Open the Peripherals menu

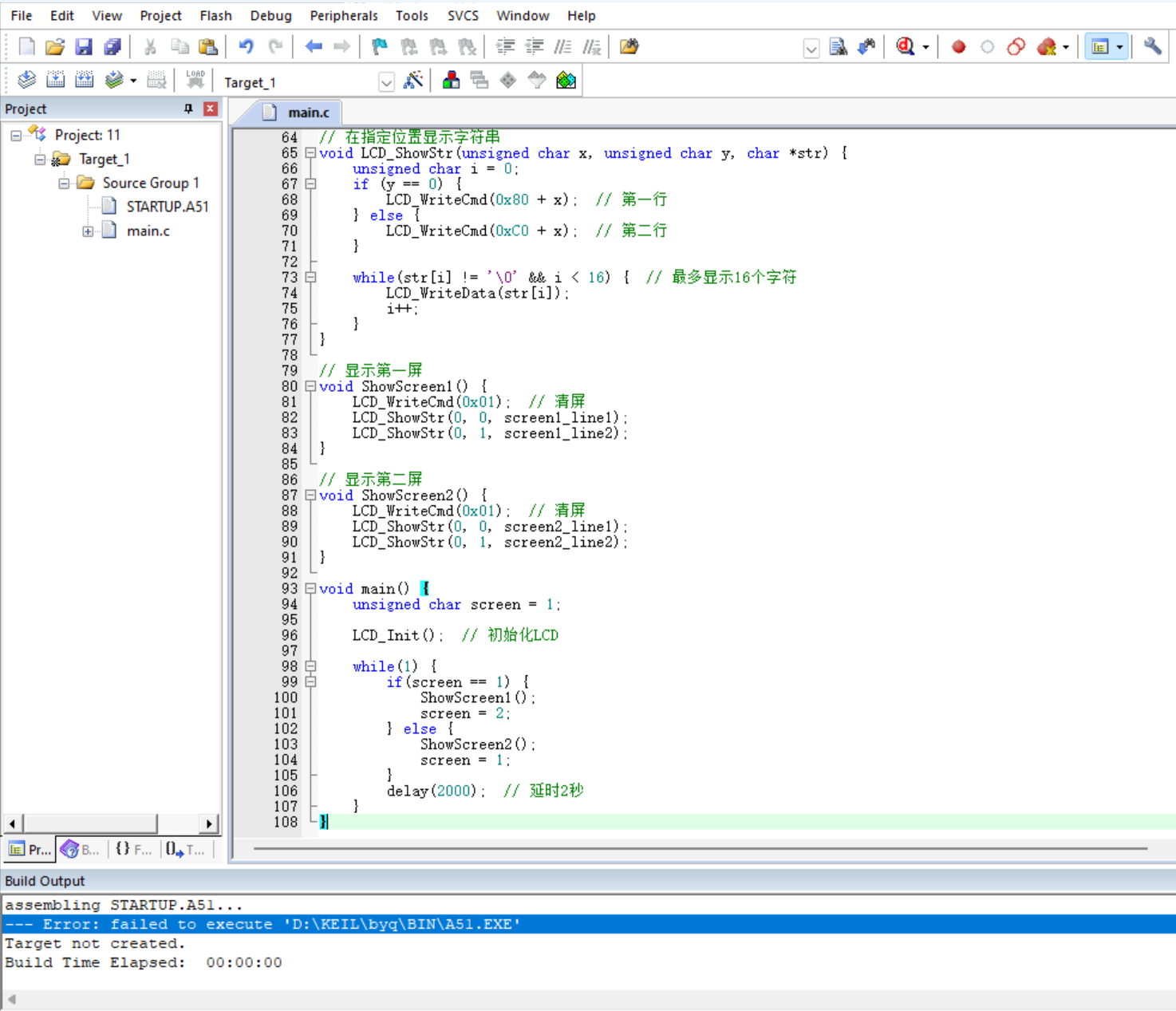click(x=343, y=15)
